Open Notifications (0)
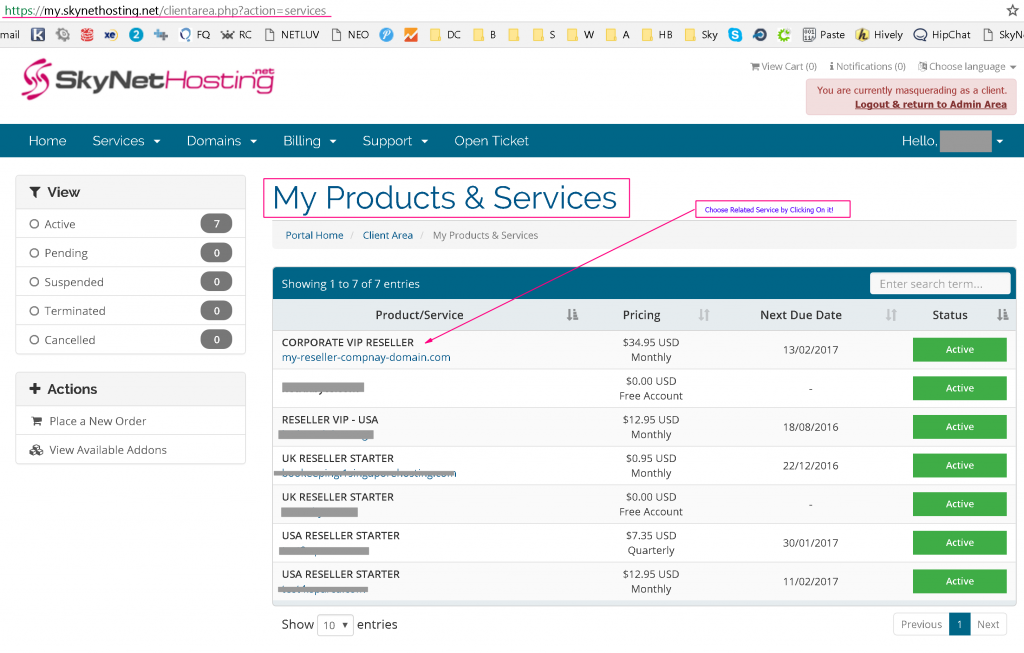The image size is (1024, 653). [867, 67]
